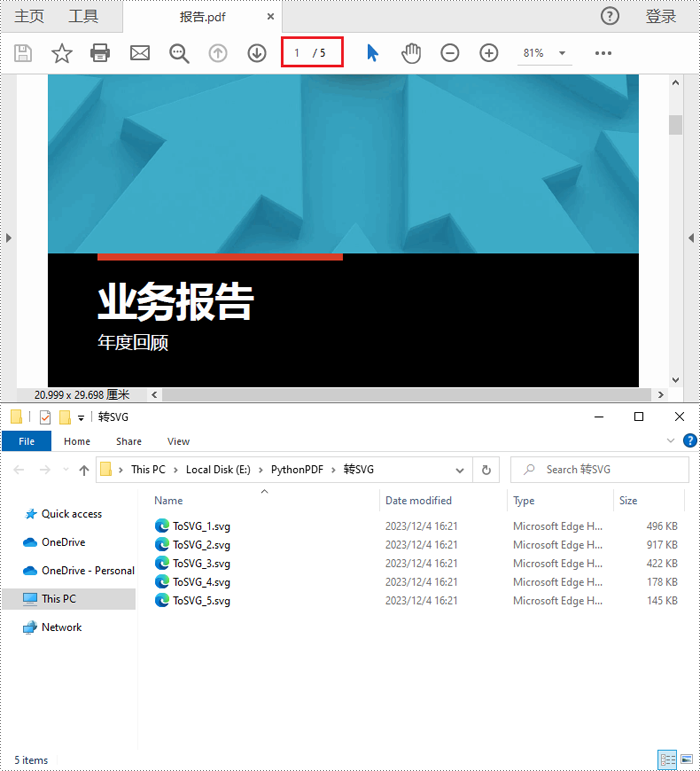Open recent locations dropdown arrow
The height and width of the screenshot is (771, 700).
pos(66,470)
